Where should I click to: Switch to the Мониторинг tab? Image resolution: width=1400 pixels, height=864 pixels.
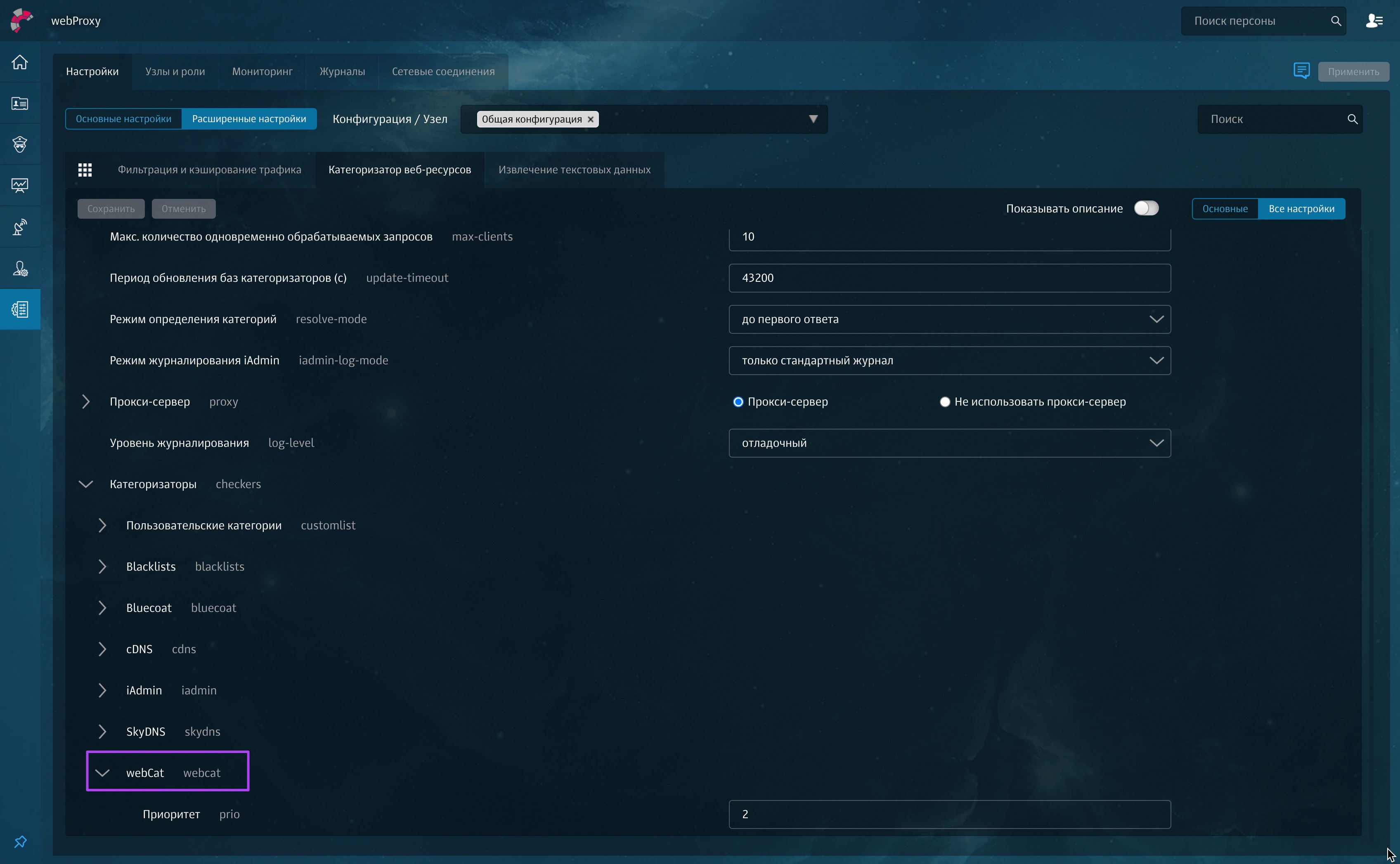click(262, 71)
